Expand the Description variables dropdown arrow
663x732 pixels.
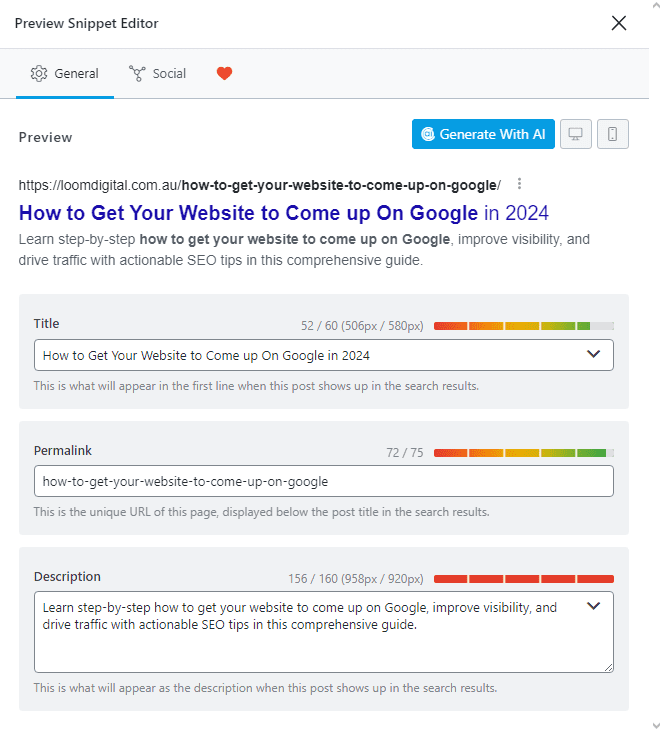[x=593, y=606]
